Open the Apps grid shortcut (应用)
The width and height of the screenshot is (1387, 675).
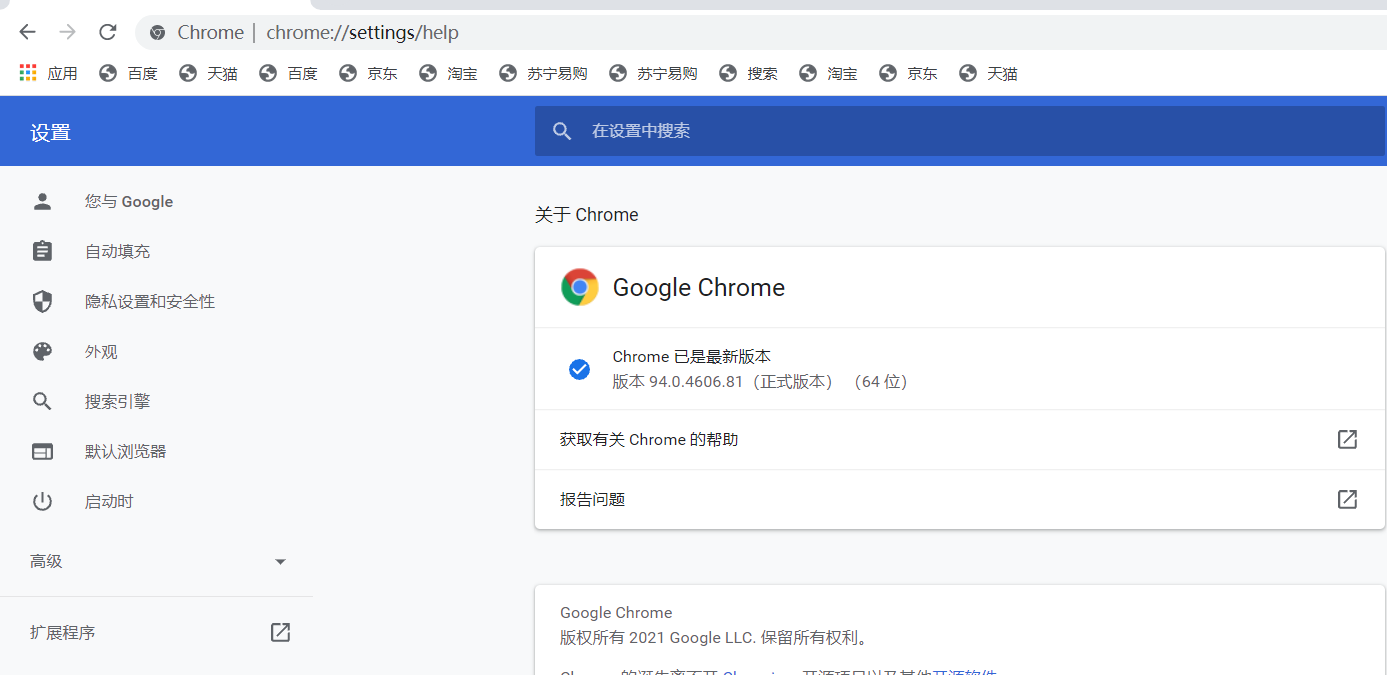pyautogui.click(x=48, y=73)
